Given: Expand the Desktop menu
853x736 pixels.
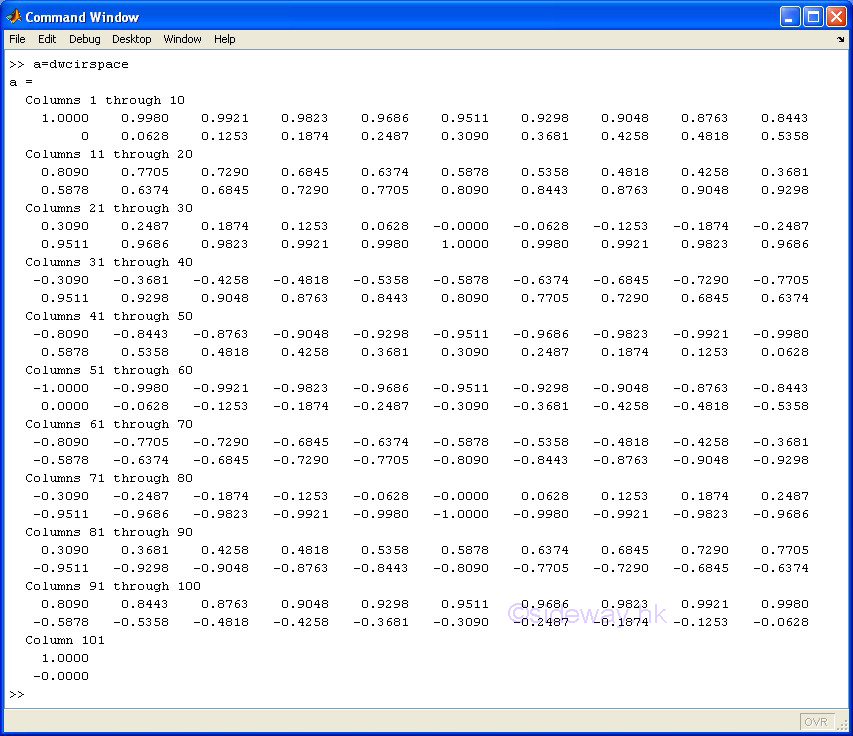Looking at the screenshot, I should [x=131, y=39].
